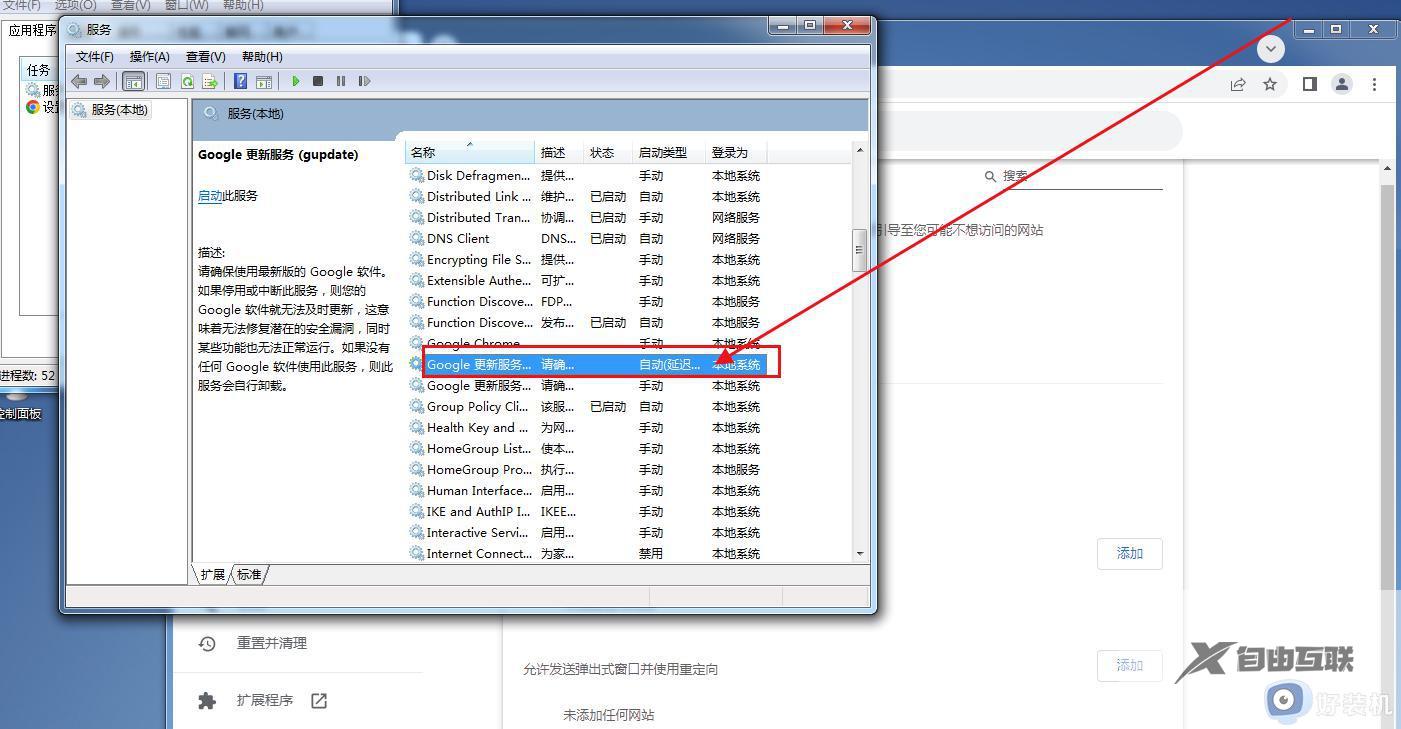1401x729 pixels.
Task: Select the IKE and AuthIP service row
Action: 586,512
